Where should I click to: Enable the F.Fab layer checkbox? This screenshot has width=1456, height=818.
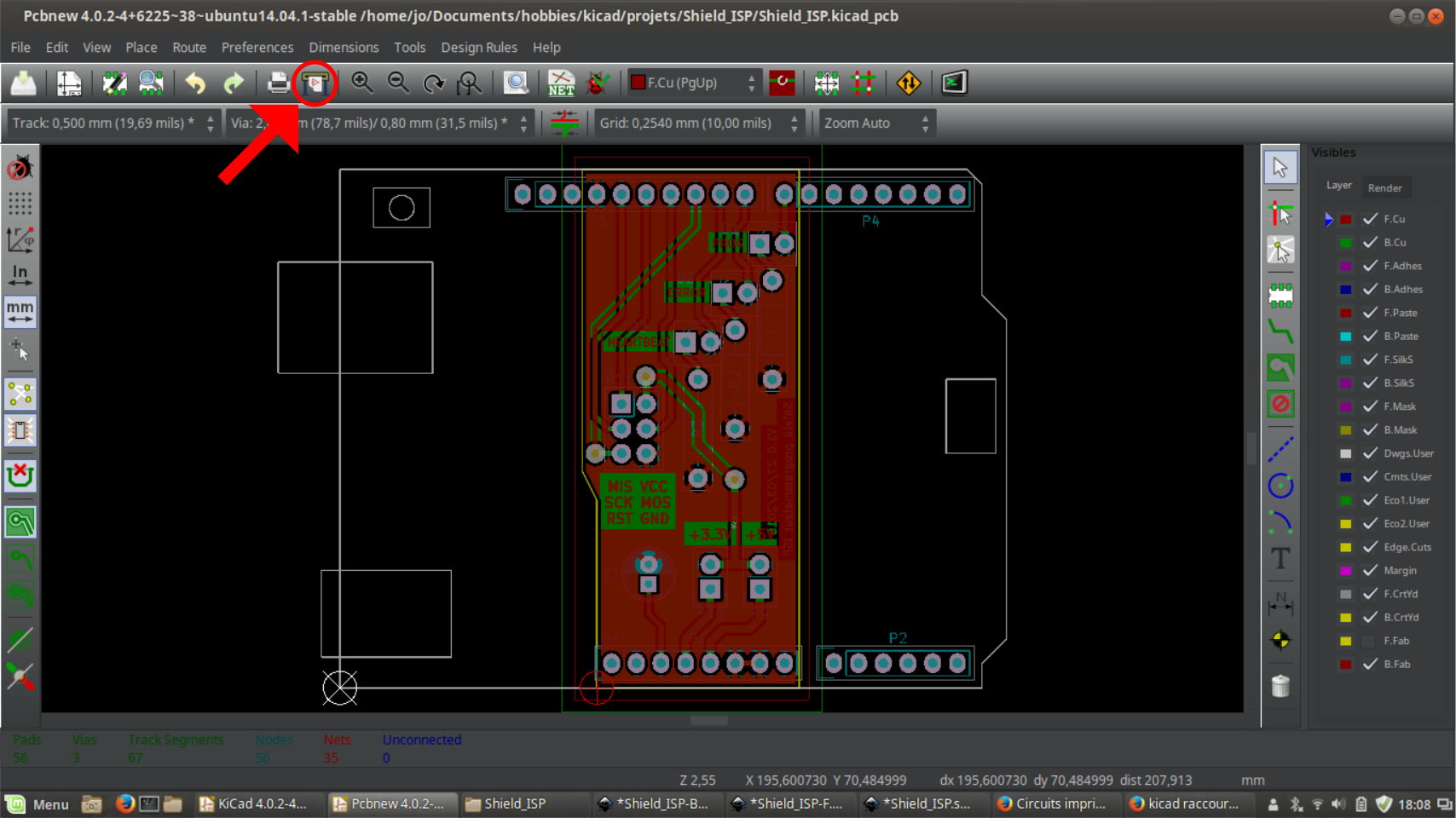point(1370,641)
